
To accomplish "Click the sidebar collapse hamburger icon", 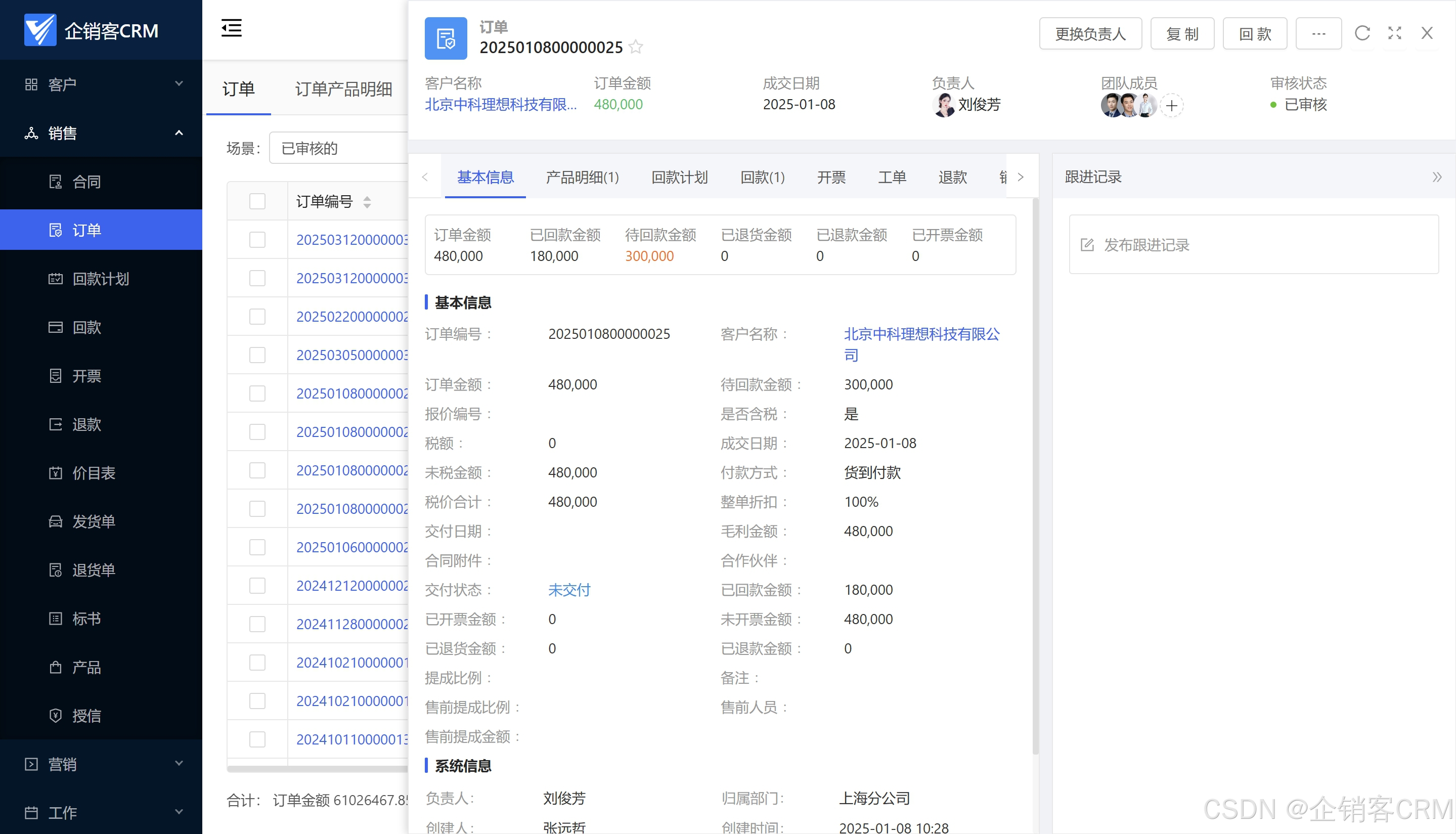I will (232, 27).
